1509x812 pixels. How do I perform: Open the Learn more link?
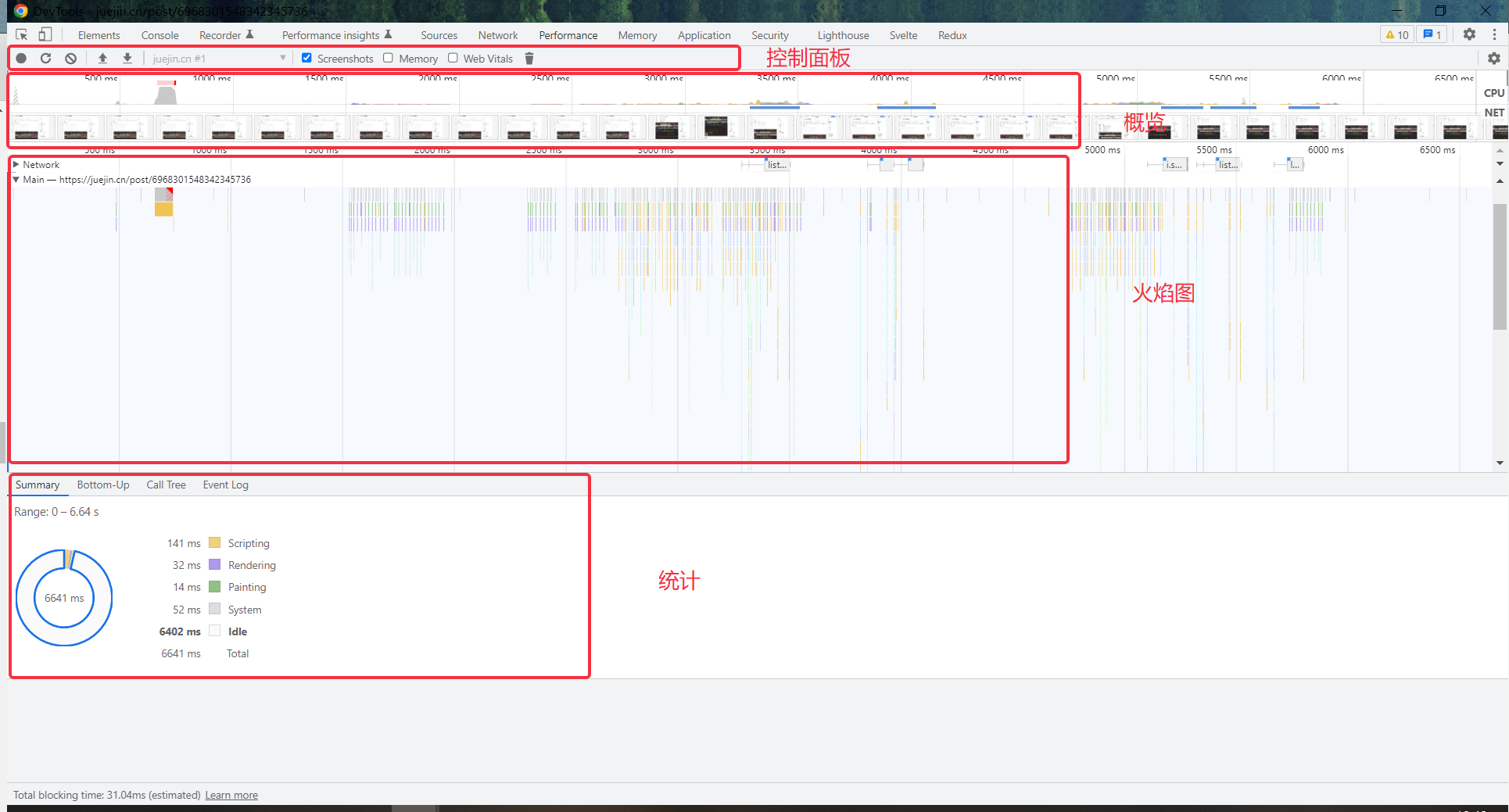pos(231,796)
